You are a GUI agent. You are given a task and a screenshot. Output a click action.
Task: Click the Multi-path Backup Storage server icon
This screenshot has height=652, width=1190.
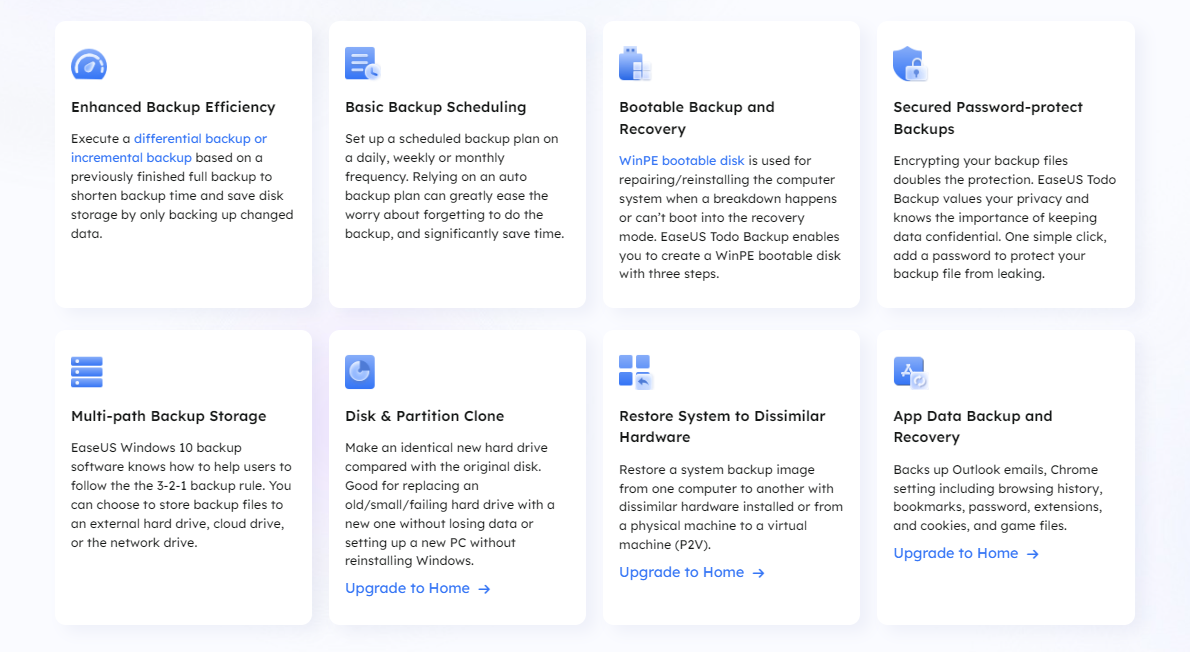87,372
